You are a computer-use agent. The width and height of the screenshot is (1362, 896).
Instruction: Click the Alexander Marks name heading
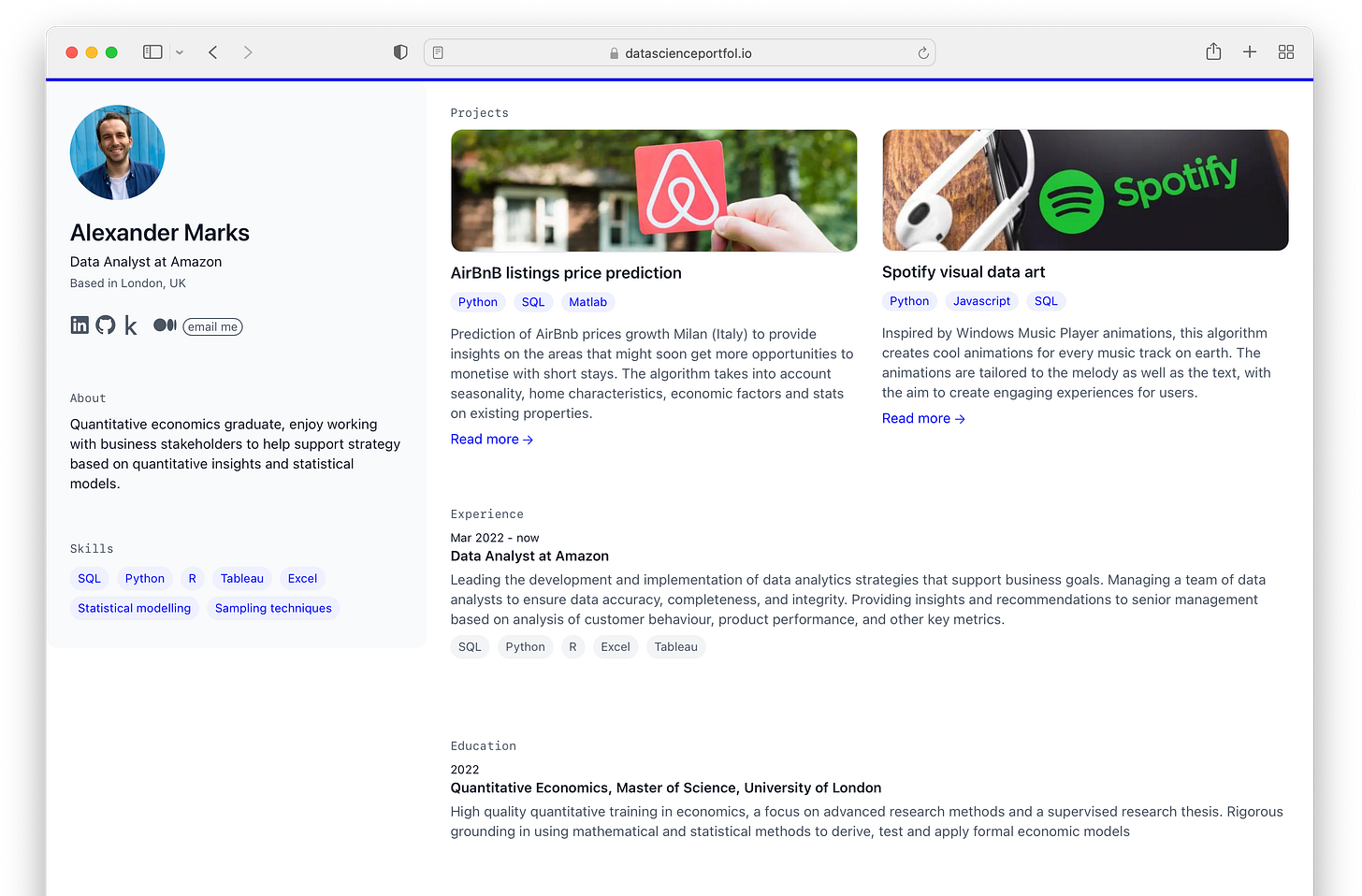click(x=160, y=233)
